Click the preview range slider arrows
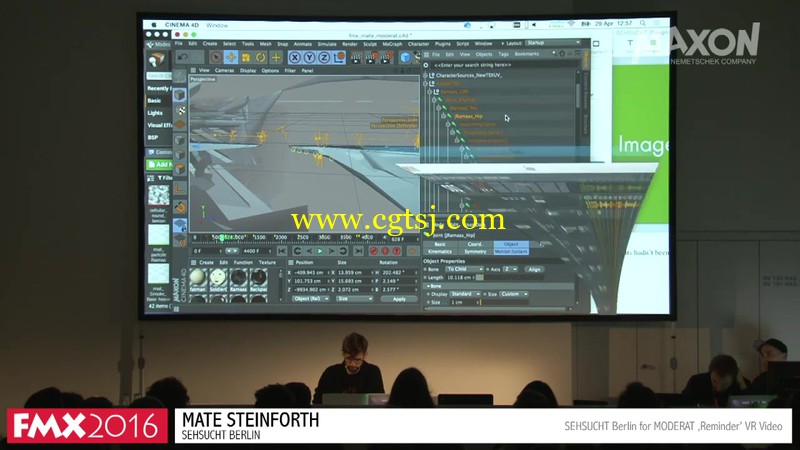 click(x=231, y=251)
